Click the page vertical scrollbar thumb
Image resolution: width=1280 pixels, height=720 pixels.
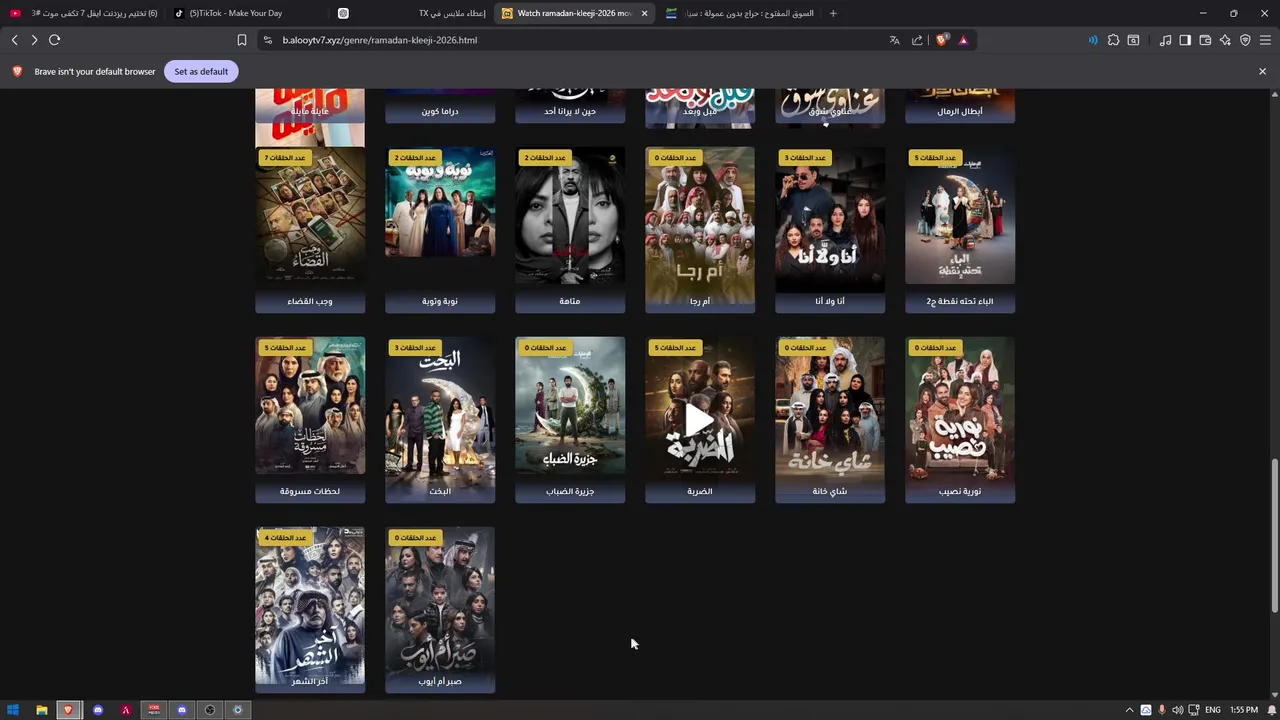click(x=1274, y=535)
